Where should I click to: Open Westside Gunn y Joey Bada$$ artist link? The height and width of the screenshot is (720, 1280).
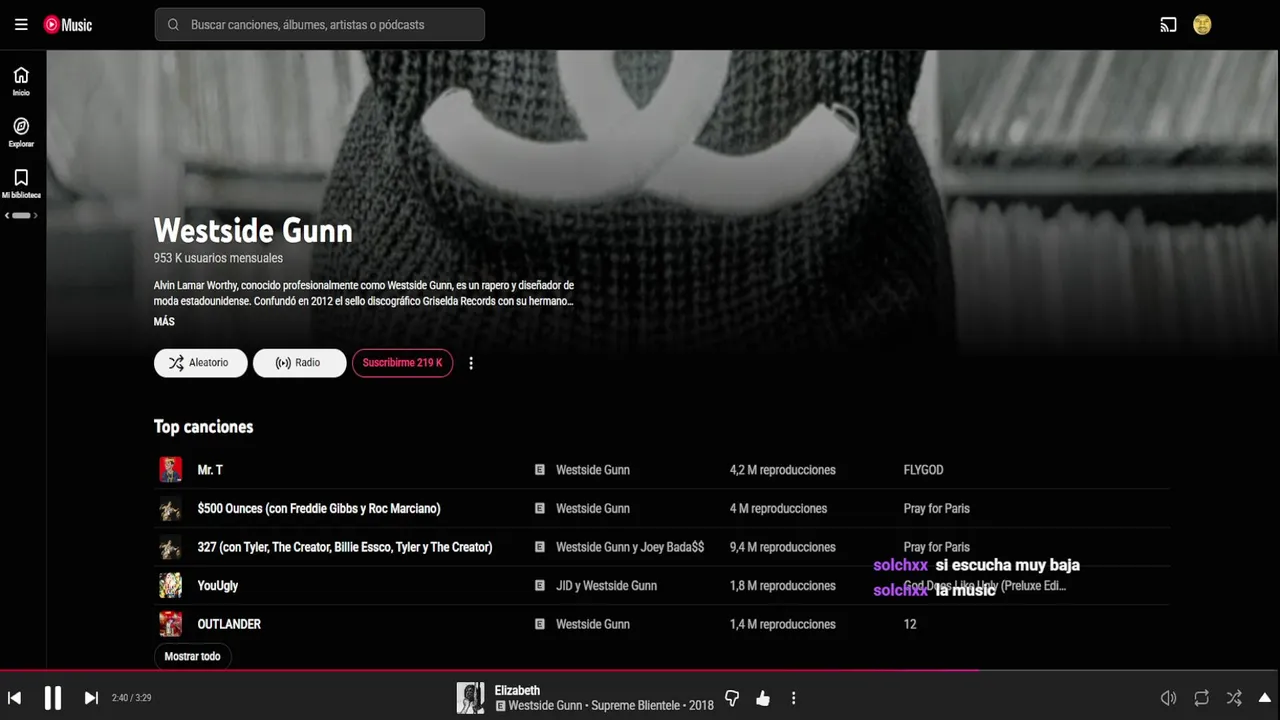[x=630, y=547]
